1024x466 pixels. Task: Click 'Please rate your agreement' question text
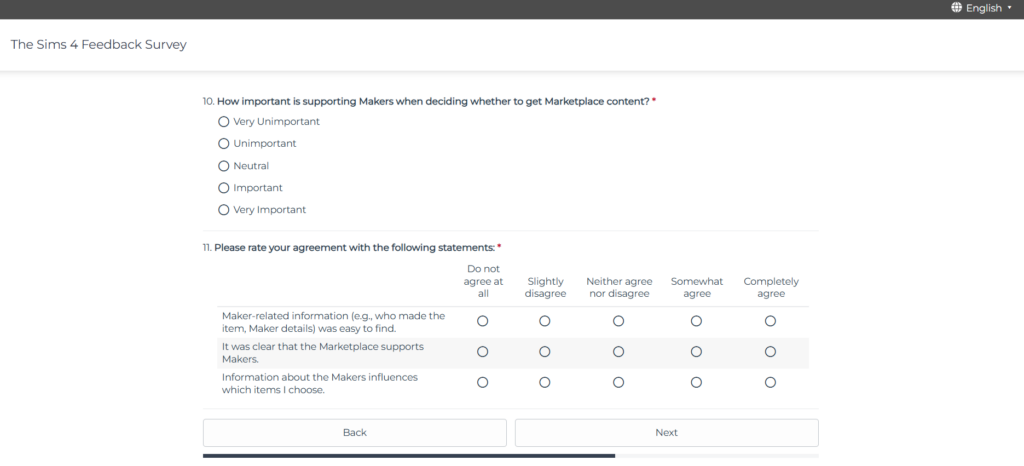click(355, 248)
